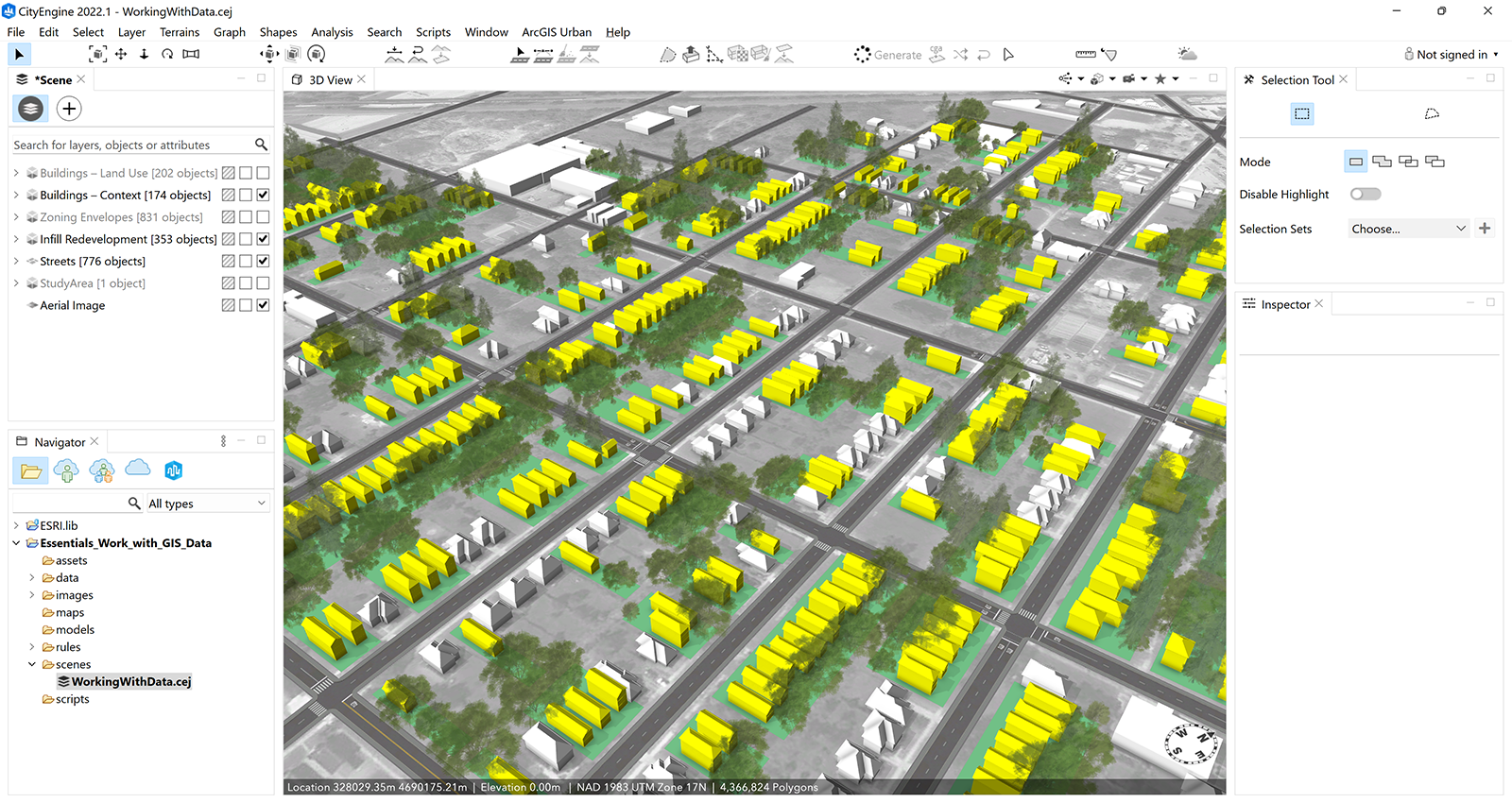1512x803 pixels.
Task: Toggle the middle checkbox for the Streets layer
Action: click(246, 261)
